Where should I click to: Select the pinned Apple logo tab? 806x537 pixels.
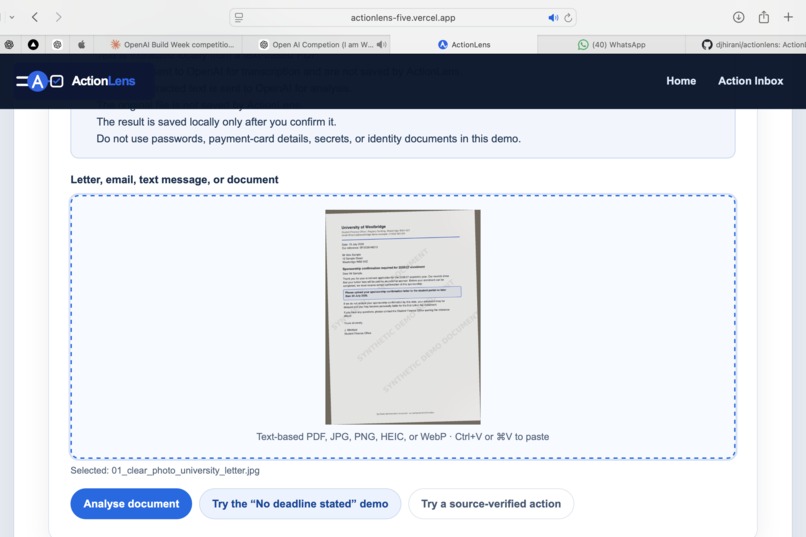[81, 45]
